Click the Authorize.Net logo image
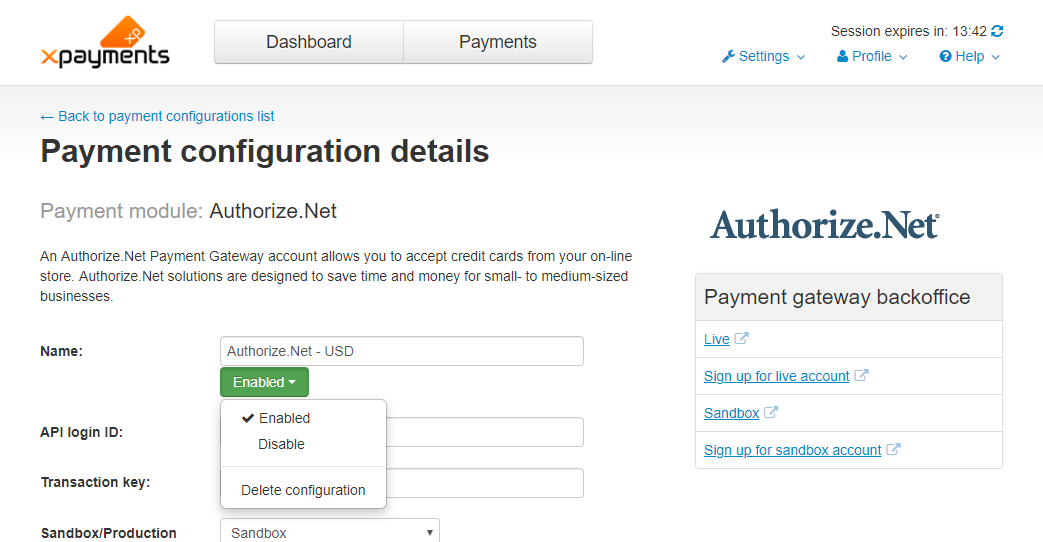Screen dimensions: 1043x542 pos(825,225)
